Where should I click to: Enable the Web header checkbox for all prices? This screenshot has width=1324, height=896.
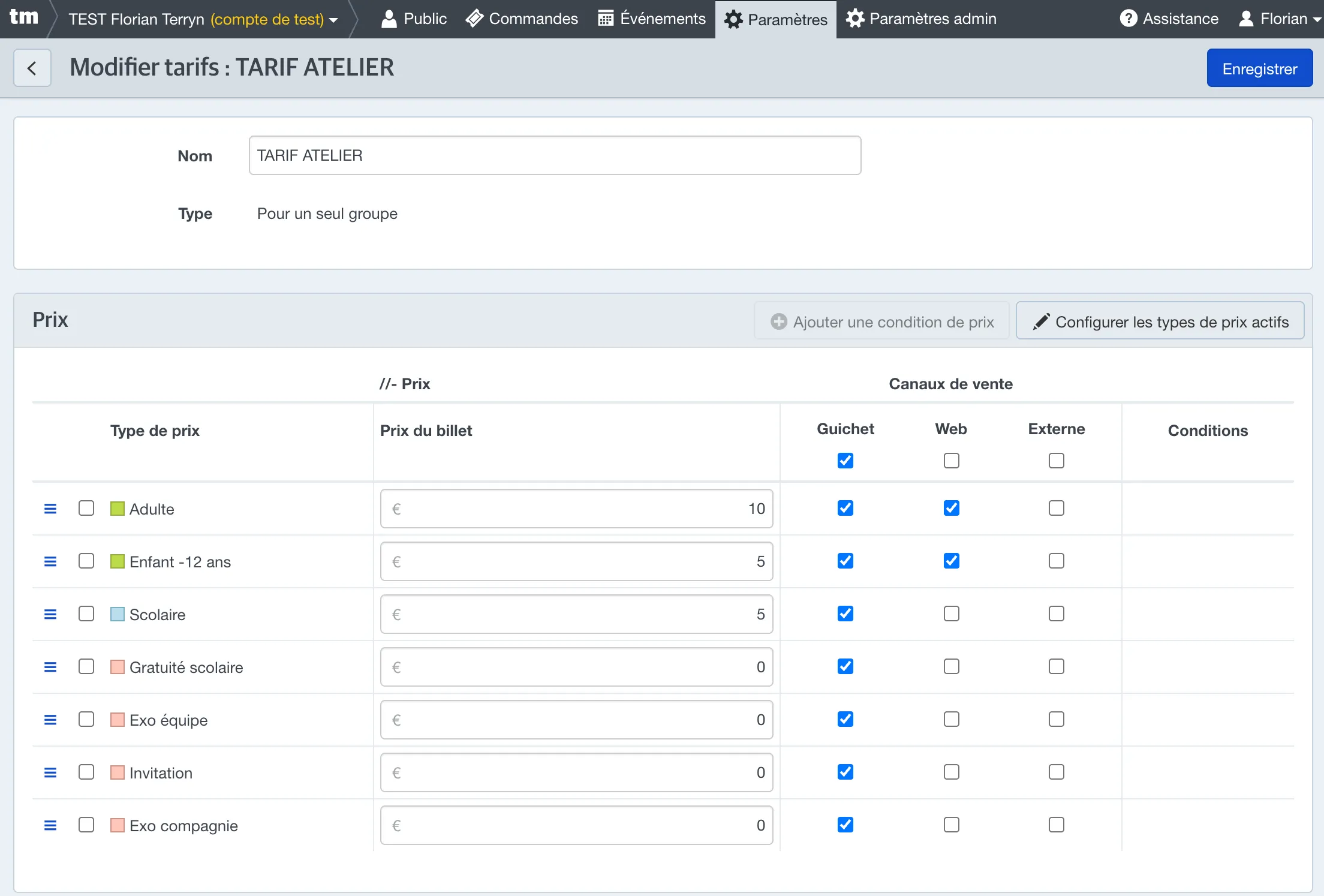click(x=951, y=461)
